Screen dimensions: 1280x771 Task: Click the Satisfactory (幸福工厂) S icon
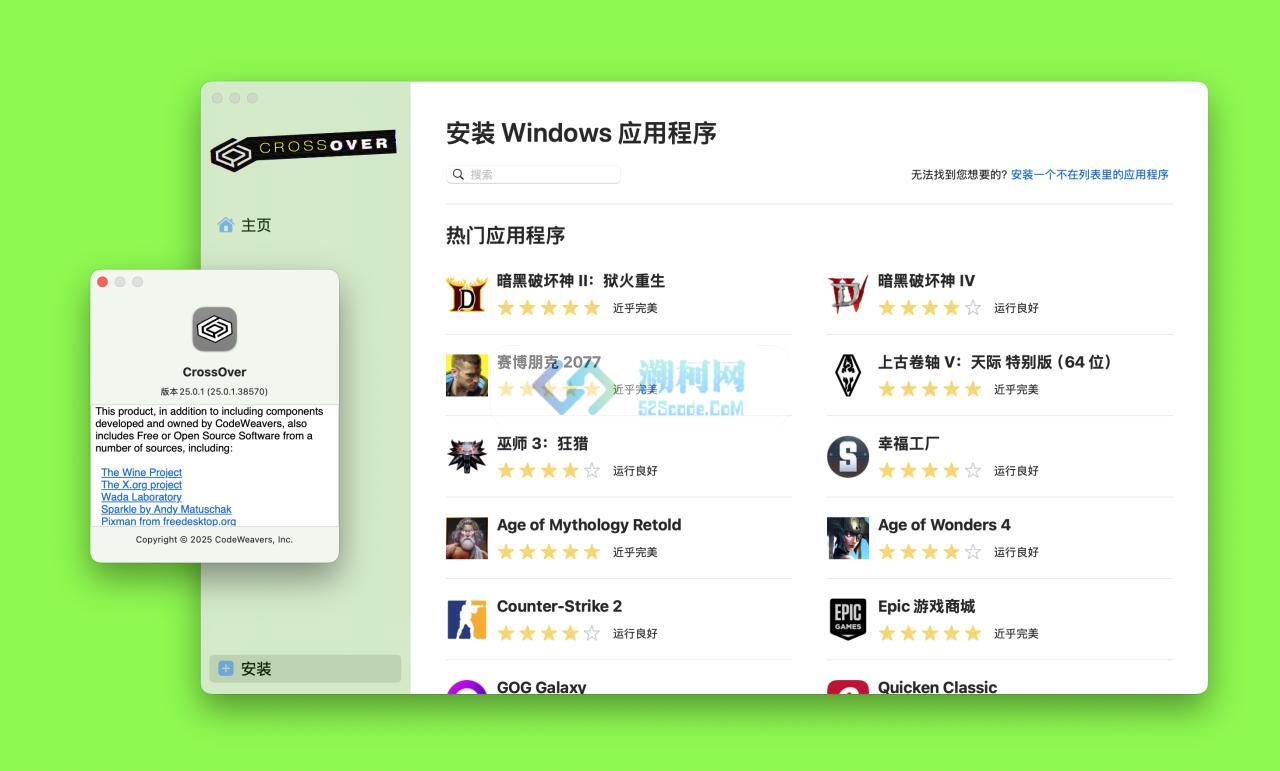[x=848, y=457]
